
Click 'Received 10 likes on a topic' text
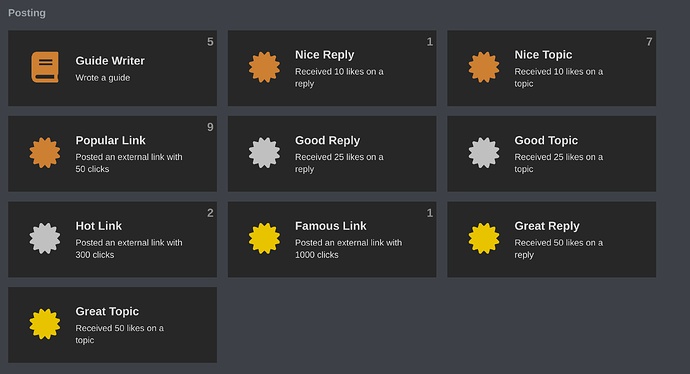click(559, 77)
